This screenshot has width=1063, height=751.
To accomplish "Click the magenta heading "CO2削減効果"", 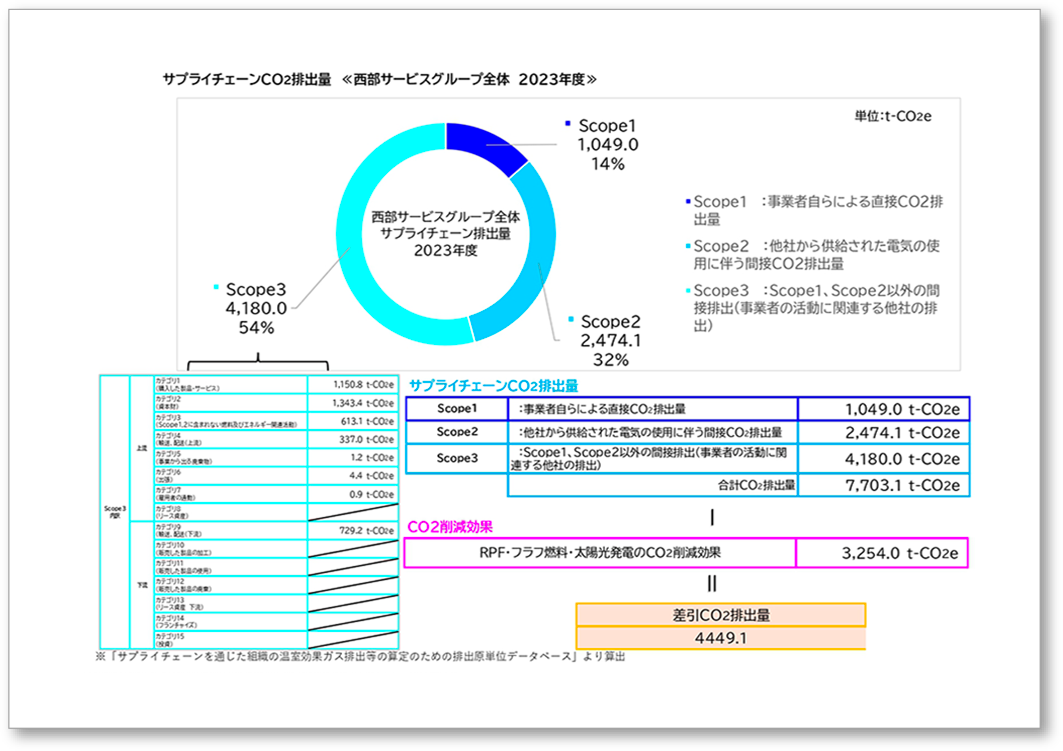I will coord(450,527).
